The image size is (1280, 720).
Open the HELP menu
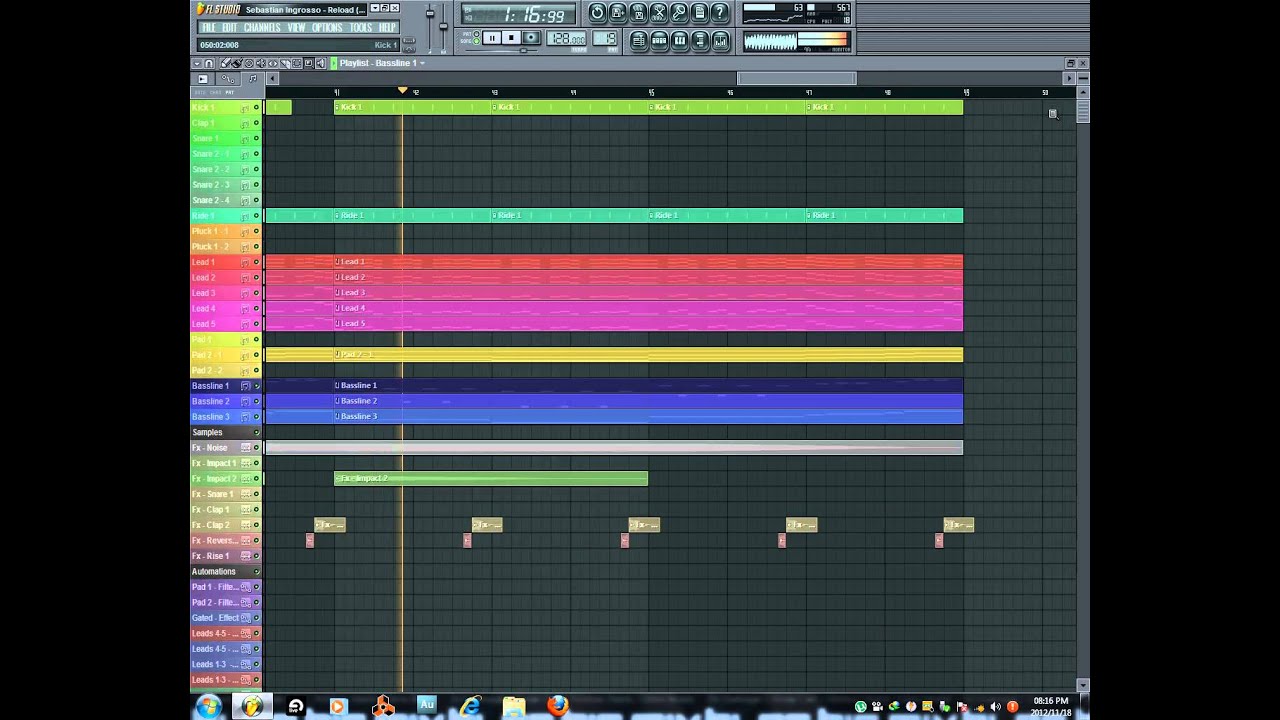coord(387,27)
